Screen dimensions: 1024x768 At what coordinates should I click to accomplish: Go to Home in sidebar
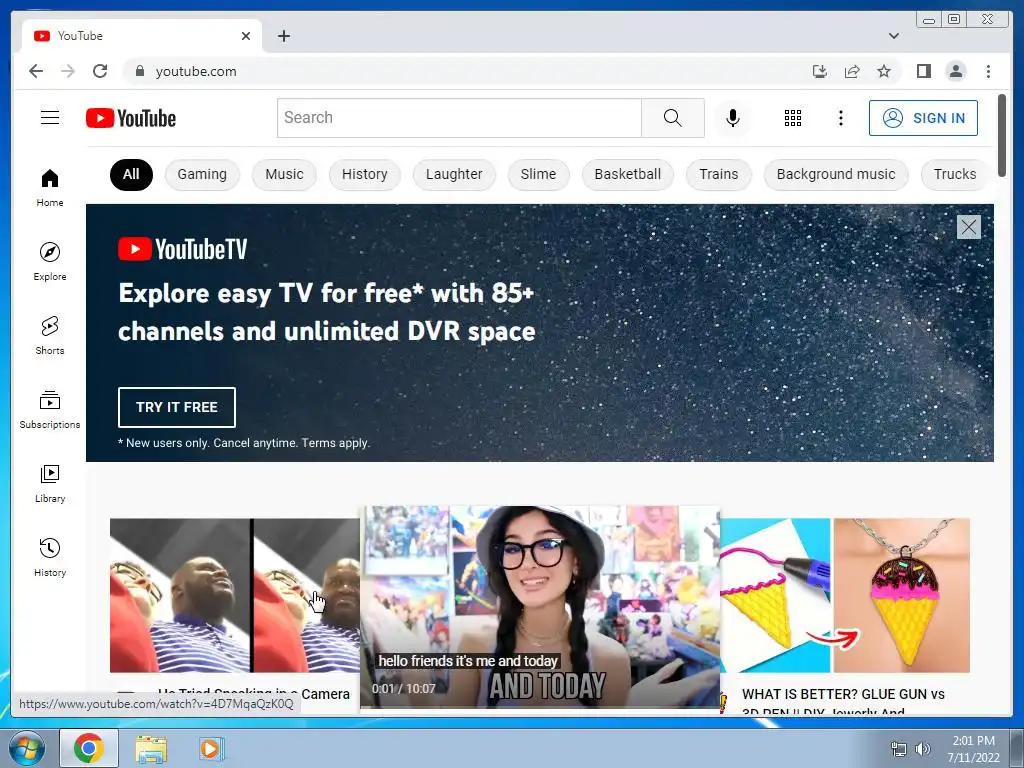coord(50,188)
